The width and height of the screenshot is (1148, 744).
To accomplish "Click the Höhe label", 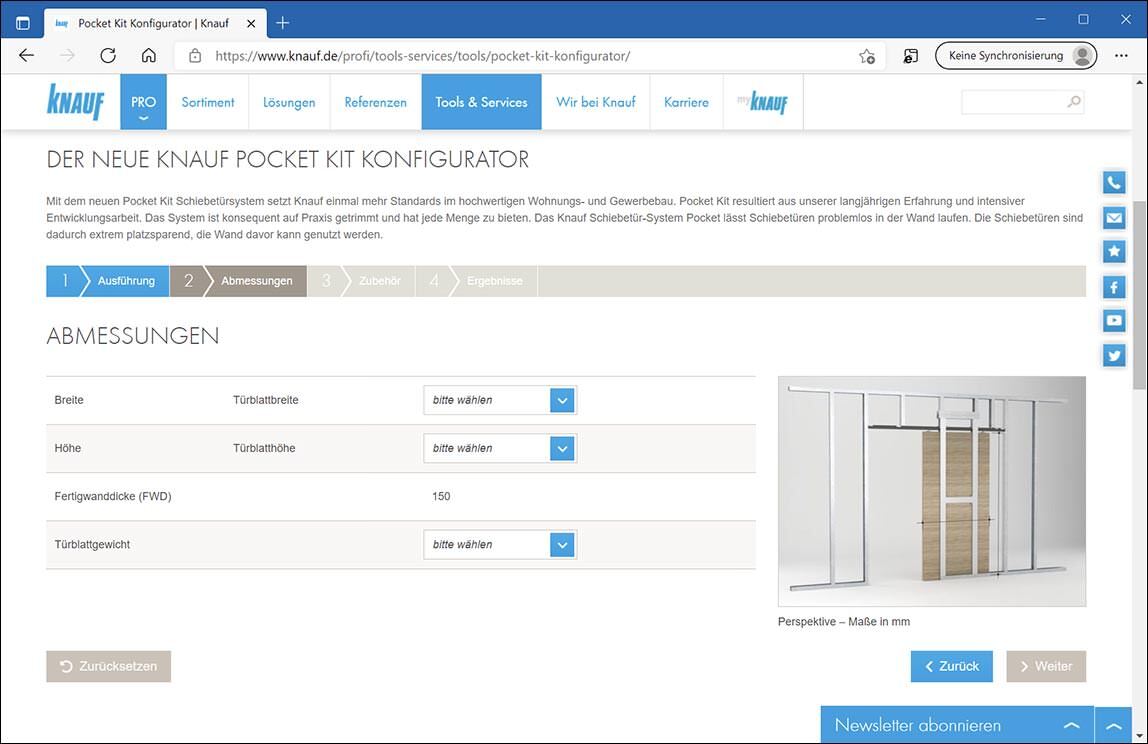I will [x=67, y=448].
